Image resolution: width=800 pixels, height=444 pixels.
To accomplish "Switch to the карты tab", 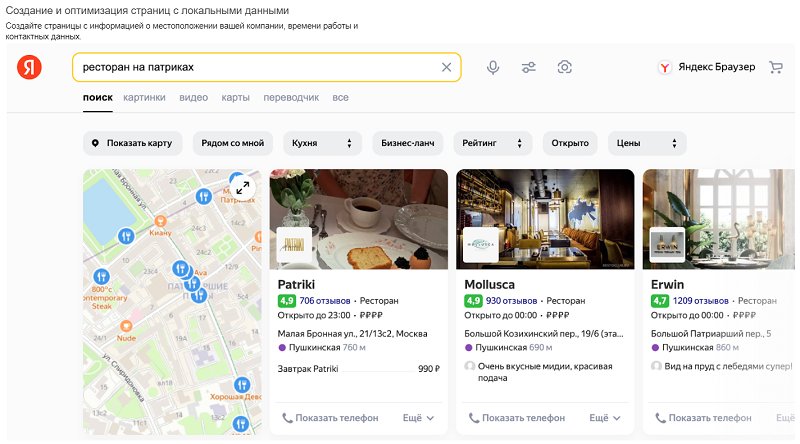I will click(x=235, y=97).
